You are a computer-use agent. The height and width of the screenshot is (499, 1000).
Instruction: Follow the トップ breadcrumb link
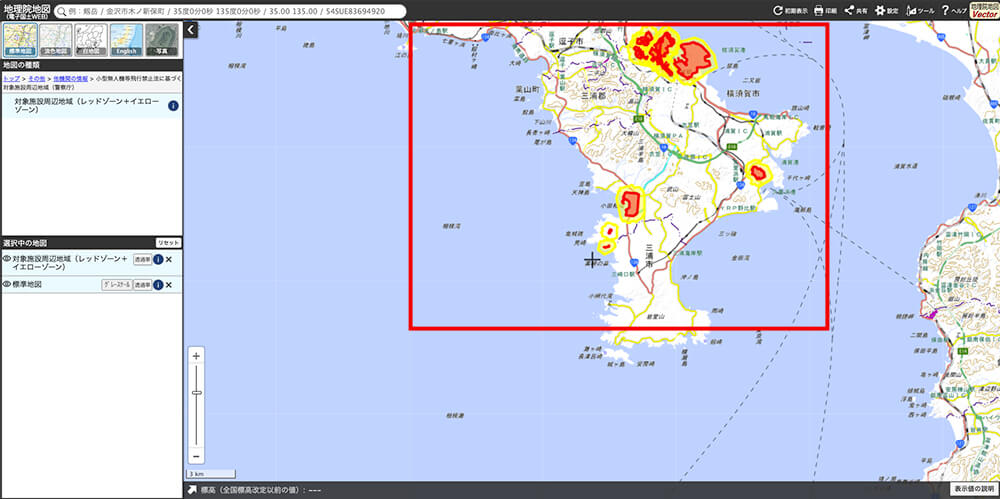click(x=10, y=77)
